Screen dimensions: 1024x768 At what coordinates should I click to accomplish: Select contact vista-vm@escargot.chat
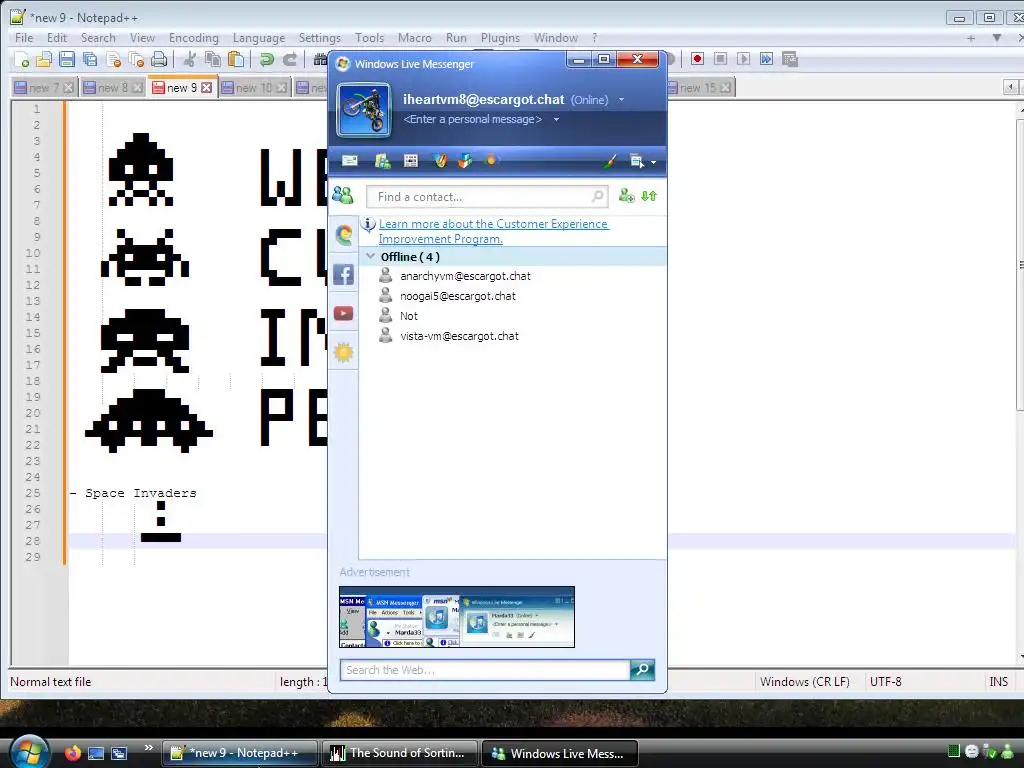tap(459, 336)
